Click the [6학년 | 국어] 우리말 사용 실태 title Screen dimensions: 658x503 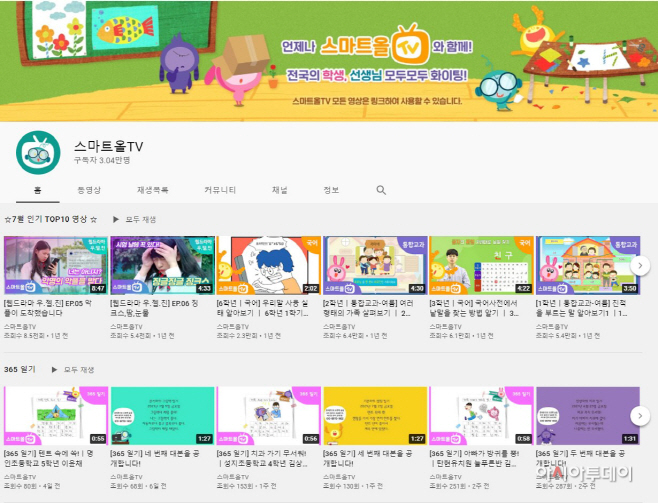pos(263,308)
